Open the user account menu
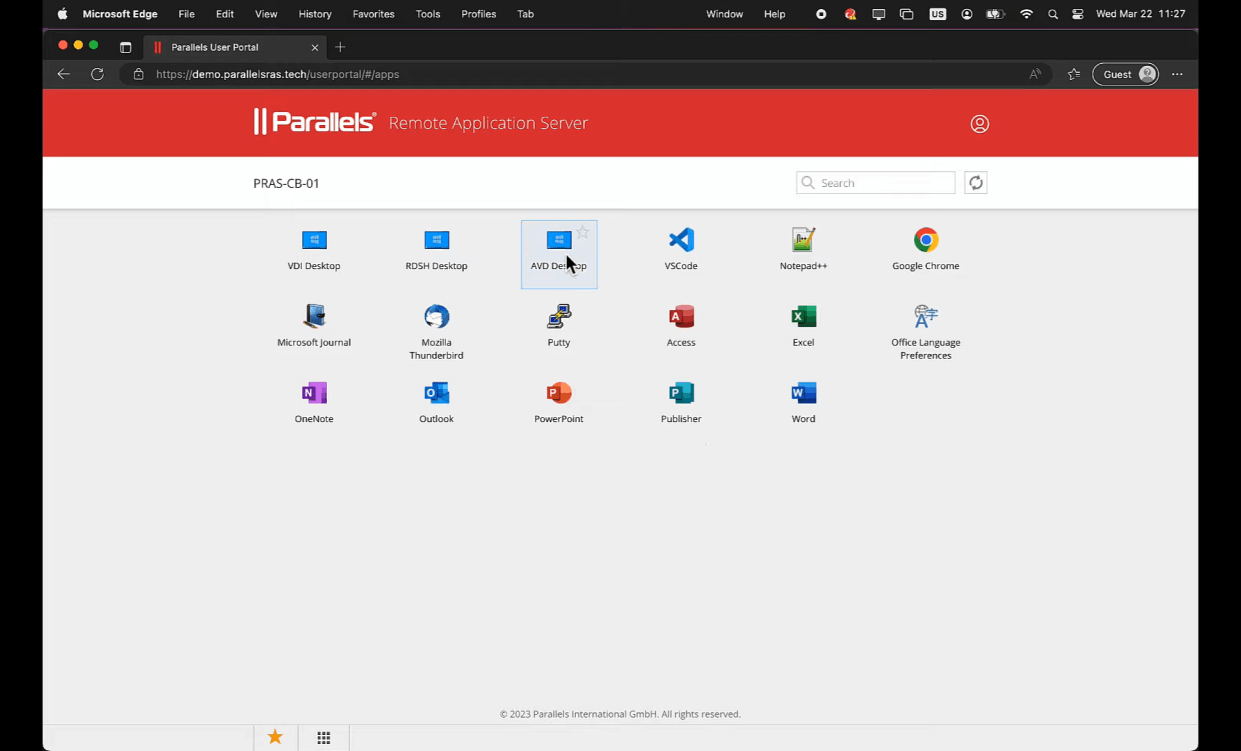This screenshot has width=1241, height=751. click(979, 124)
